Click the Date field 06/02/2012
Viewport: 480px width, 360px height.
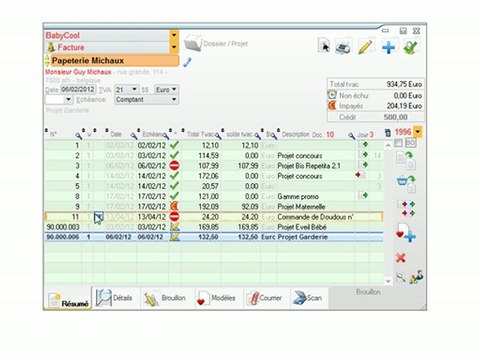pos(78,89)
